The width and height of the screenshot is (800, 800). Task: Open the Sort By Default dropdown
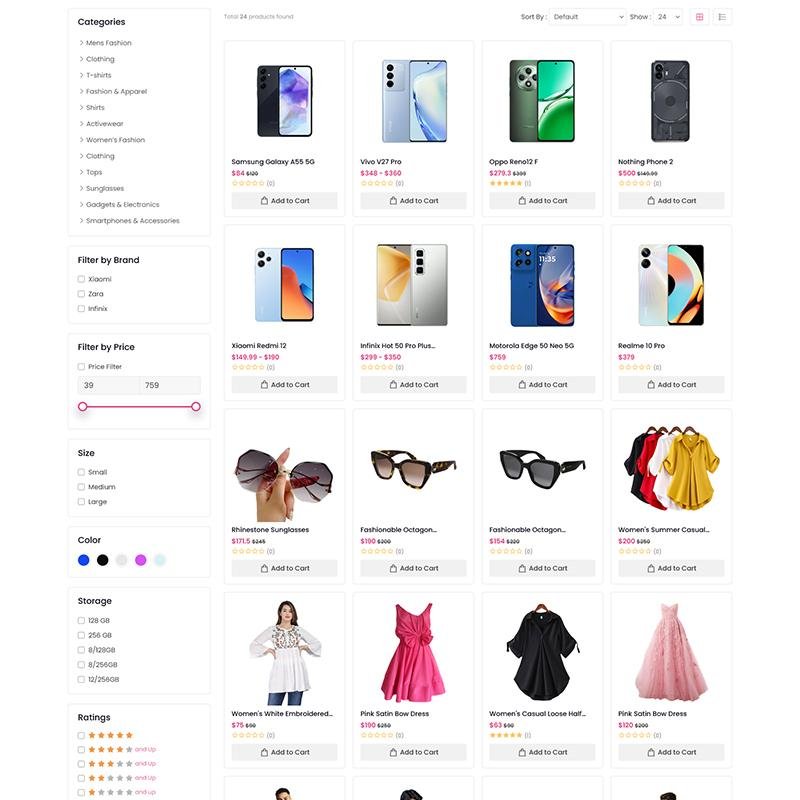click(587, 17)
